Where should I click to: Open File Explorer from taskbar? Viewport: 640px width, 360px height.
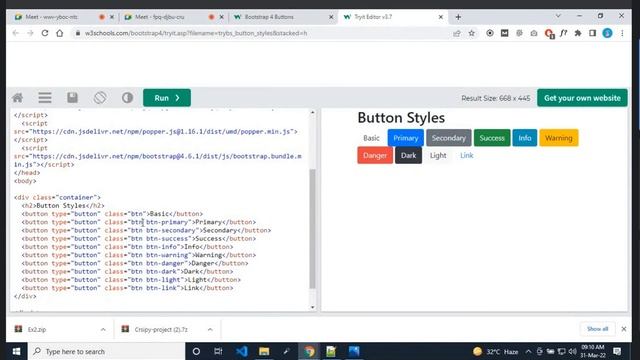(x=264, y=351)
